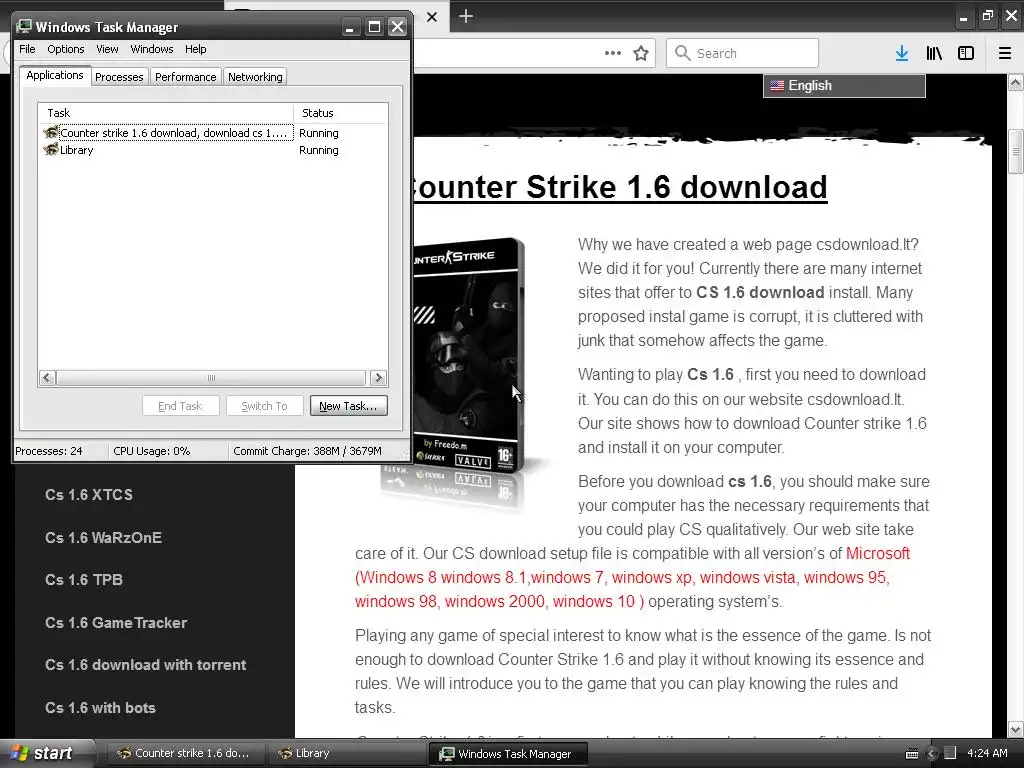Select the Library task row
Image resolution: width=1024 pixels, height=768 pixels.
click(212, 150)
